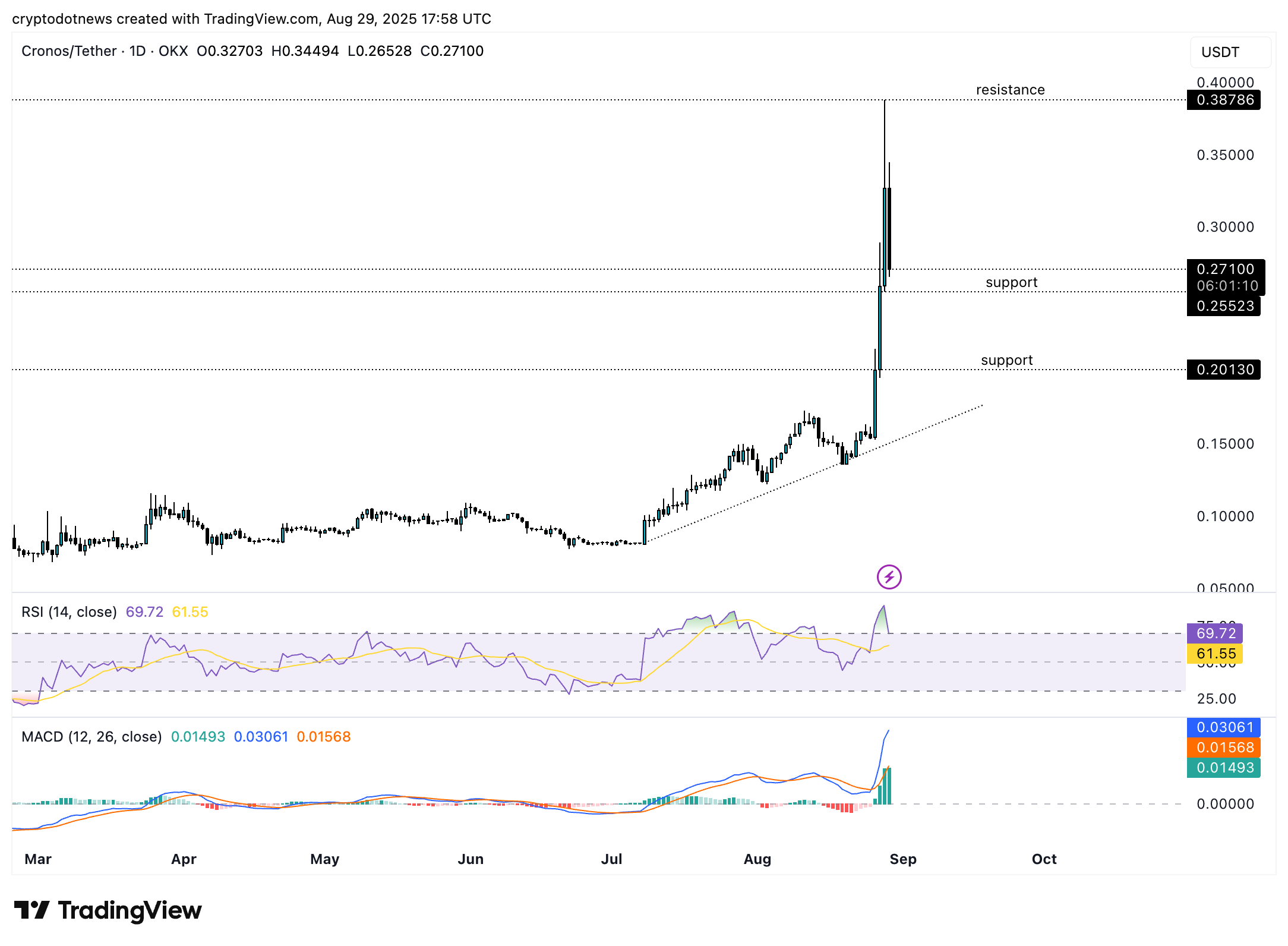
Task: Click the purple lightning bolt event icon
Action: click(889, 576)
